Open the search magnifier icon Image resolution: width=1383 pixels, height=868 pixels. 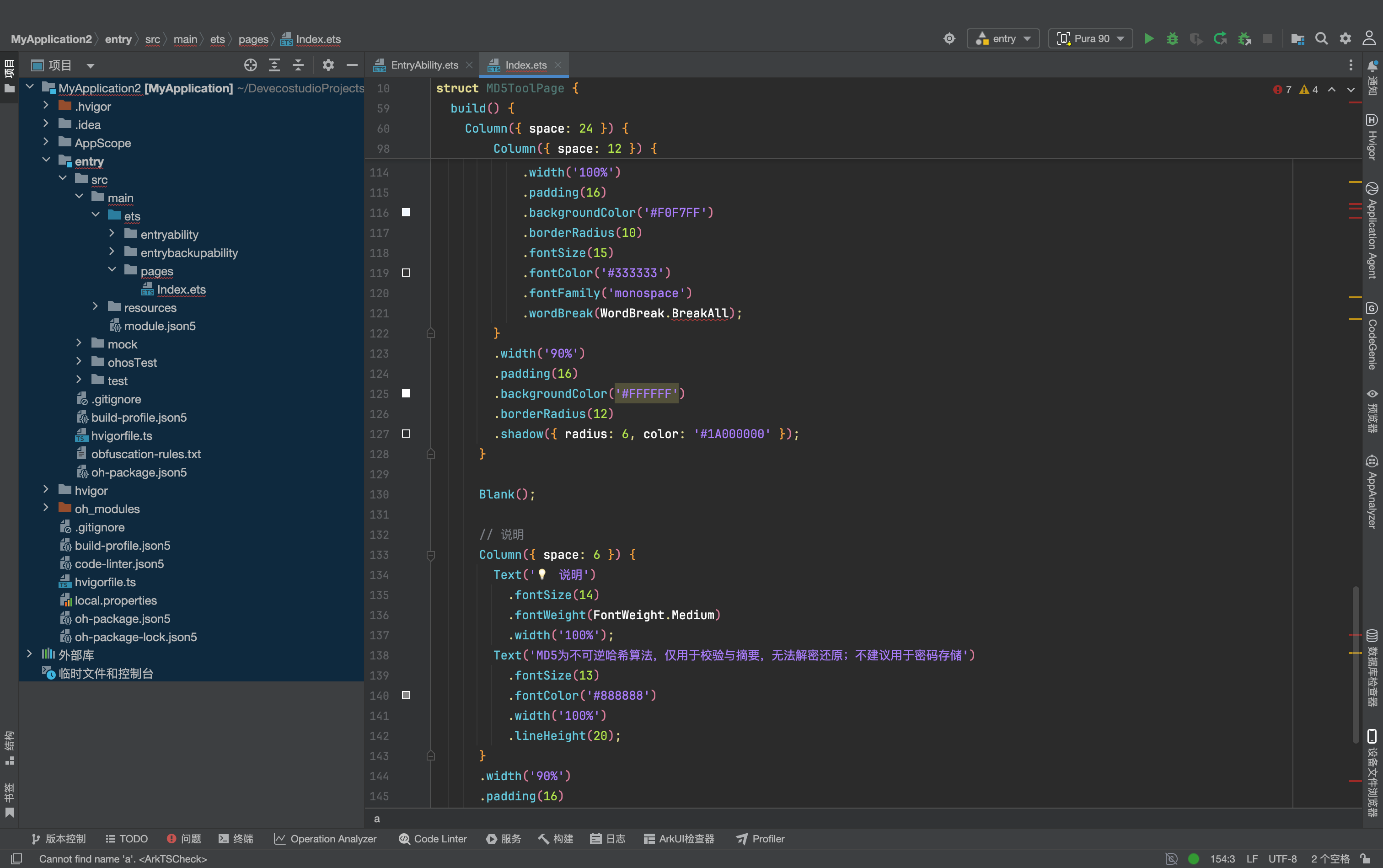click(1321, 38)
